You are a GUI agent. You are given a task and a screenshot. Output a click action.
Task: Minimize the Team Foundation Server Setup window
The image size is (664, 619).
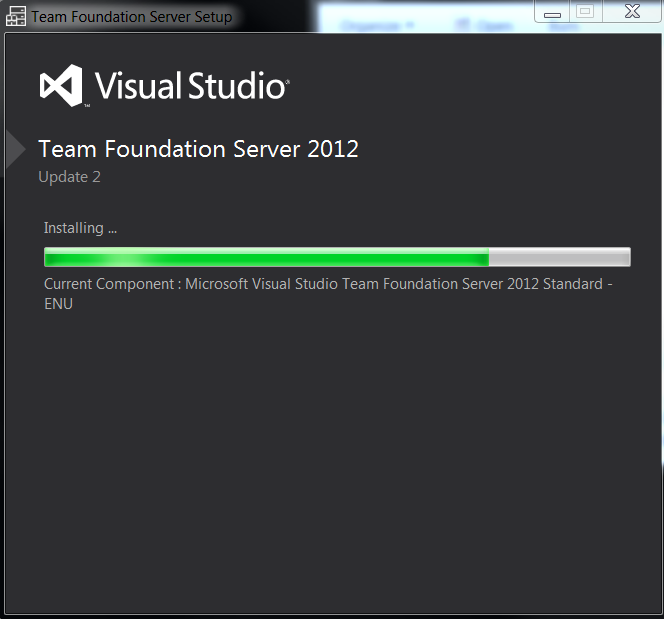coord(552,11)
